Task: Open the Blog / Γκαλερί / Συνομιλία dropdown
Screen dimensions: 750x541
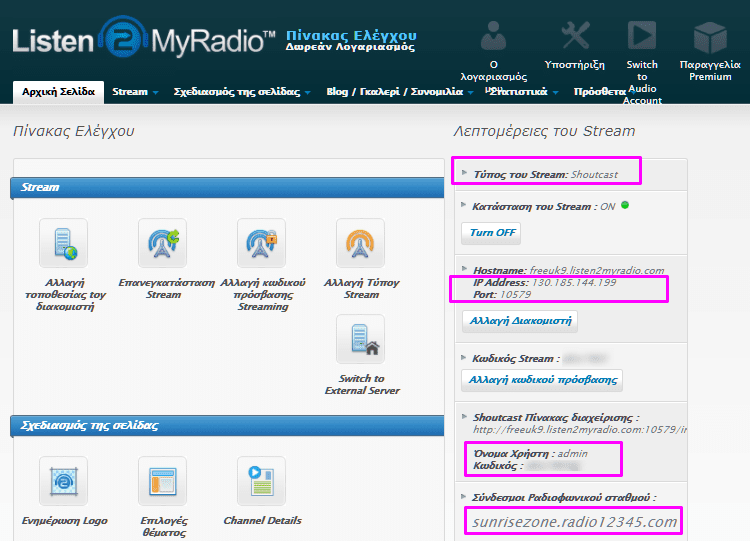Action: click(400, 92)
